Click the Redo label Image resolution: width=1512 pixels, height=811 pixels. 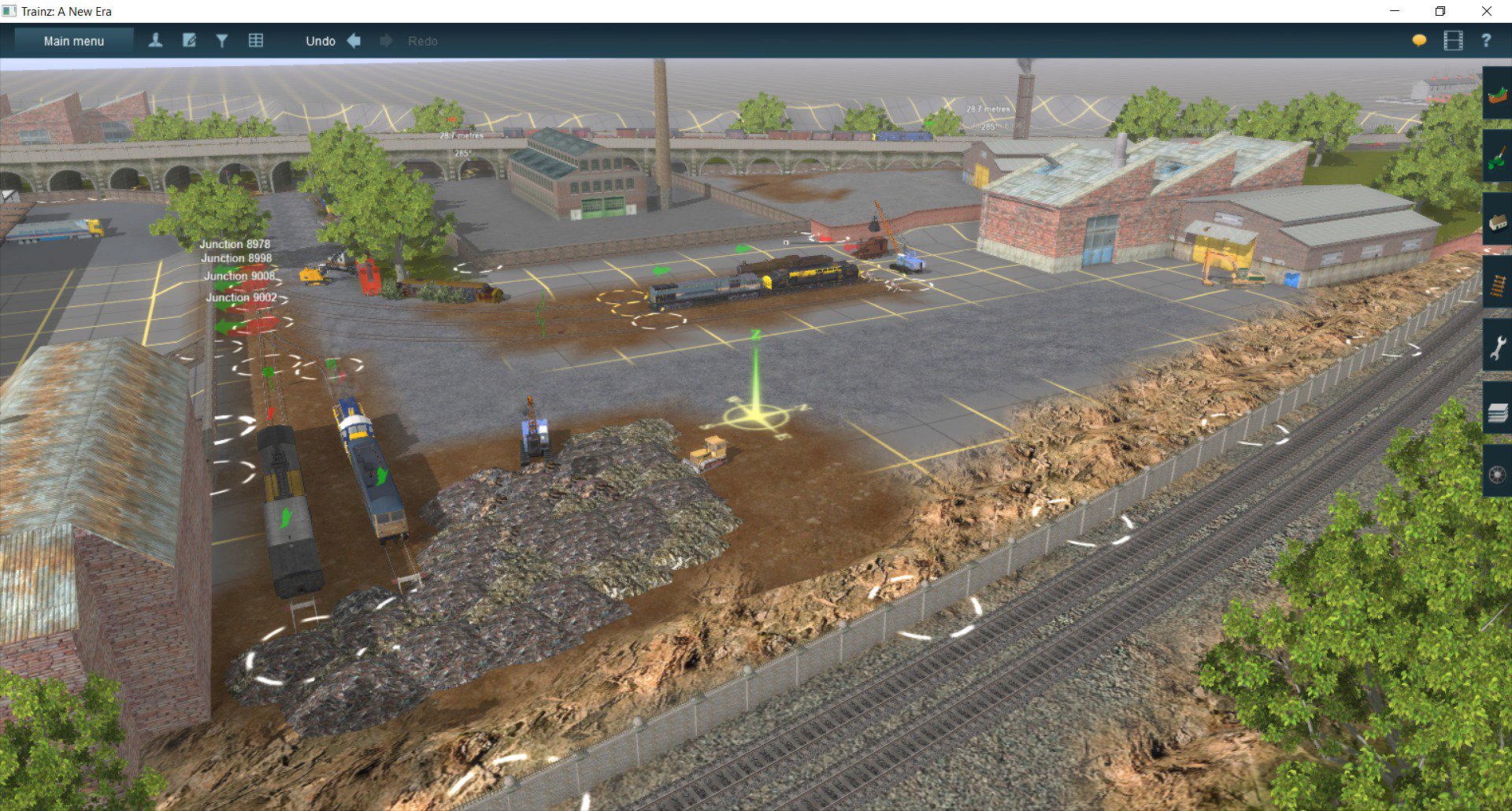pos(423,41)
